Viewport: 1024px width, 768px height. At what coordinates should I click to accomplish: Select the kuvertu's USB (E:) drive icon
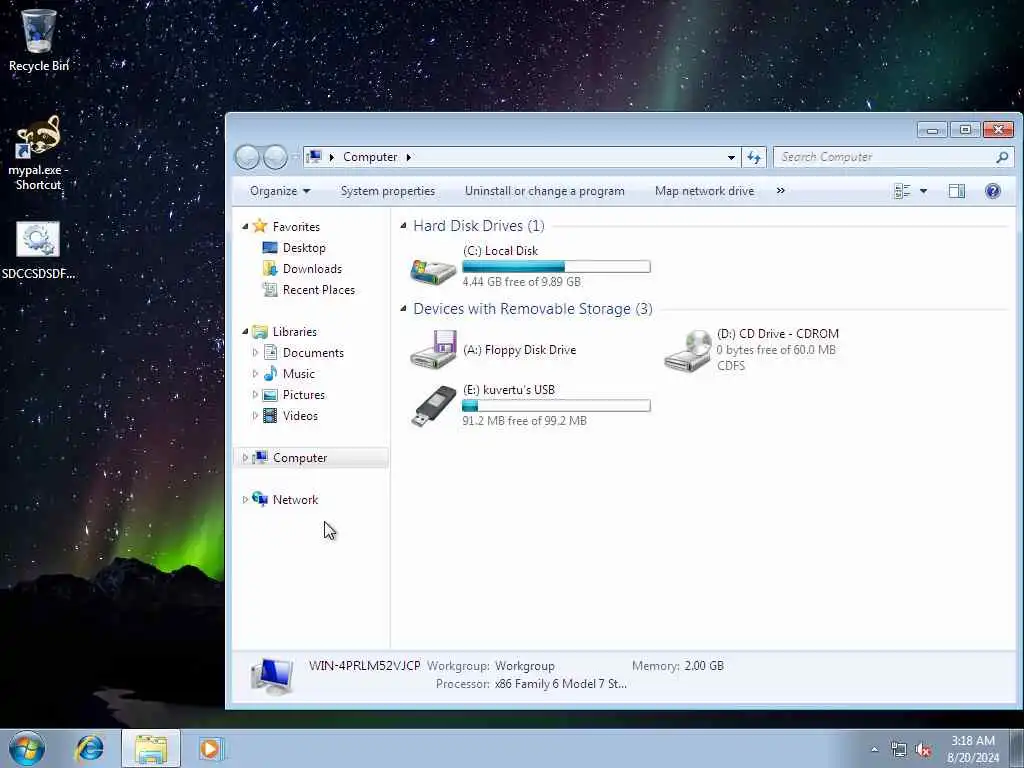tap(433, 406)
